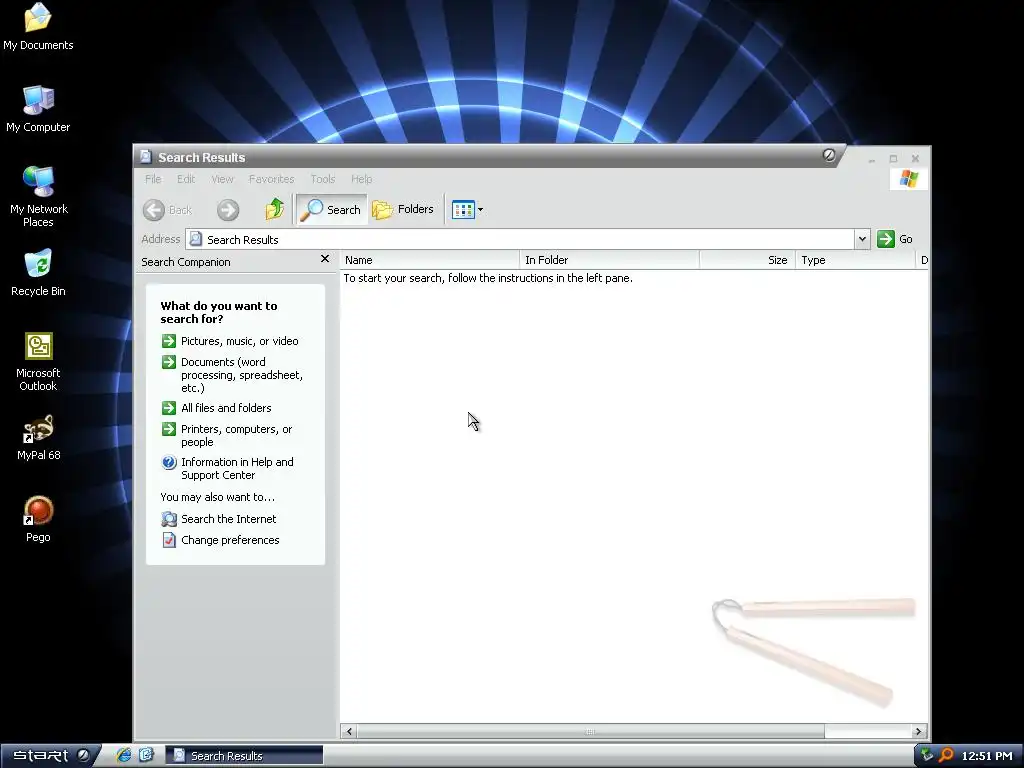Search for Pictures, music, or video
1024x768 pixels.
pyautogui.click(x=239, y=341)
